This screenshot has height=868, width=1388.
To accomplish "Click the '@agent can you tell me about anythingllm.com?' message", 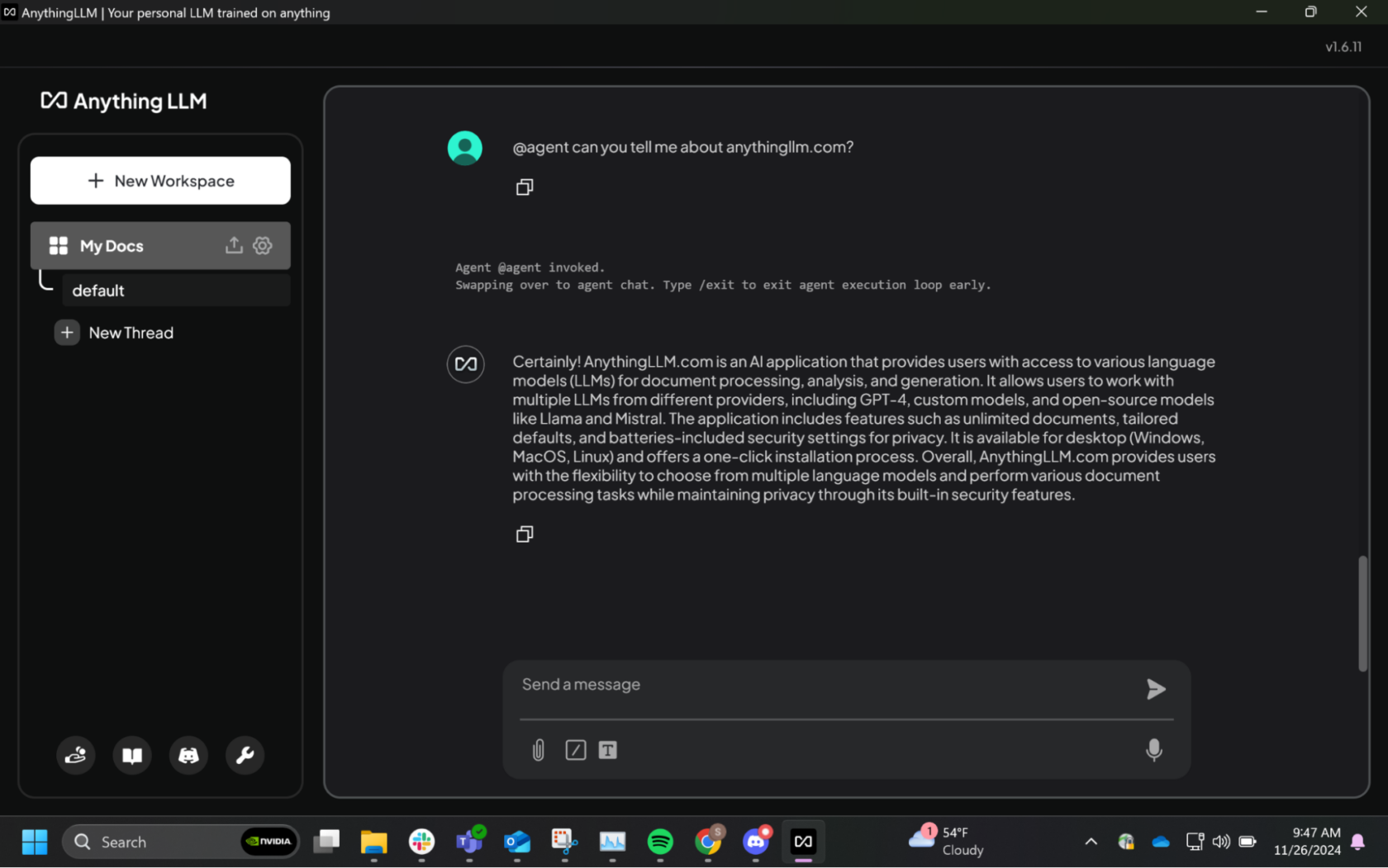I will coord(682,147).
